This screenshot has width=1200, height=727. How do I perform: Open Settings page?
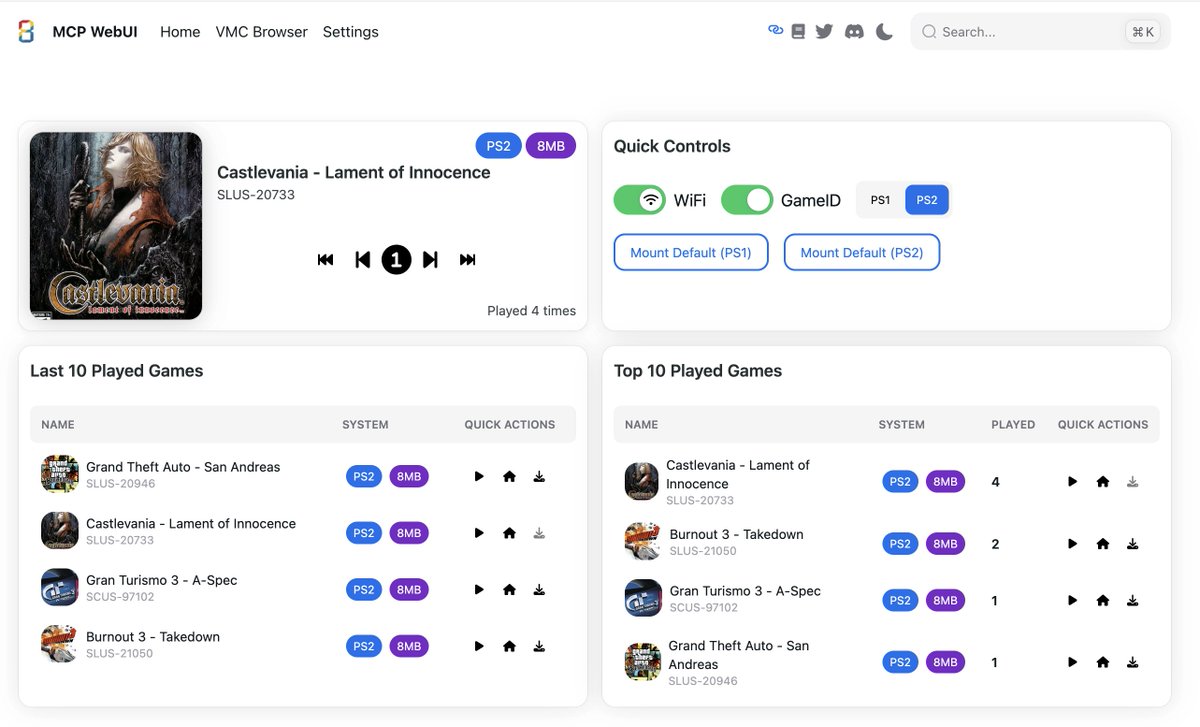351,32
